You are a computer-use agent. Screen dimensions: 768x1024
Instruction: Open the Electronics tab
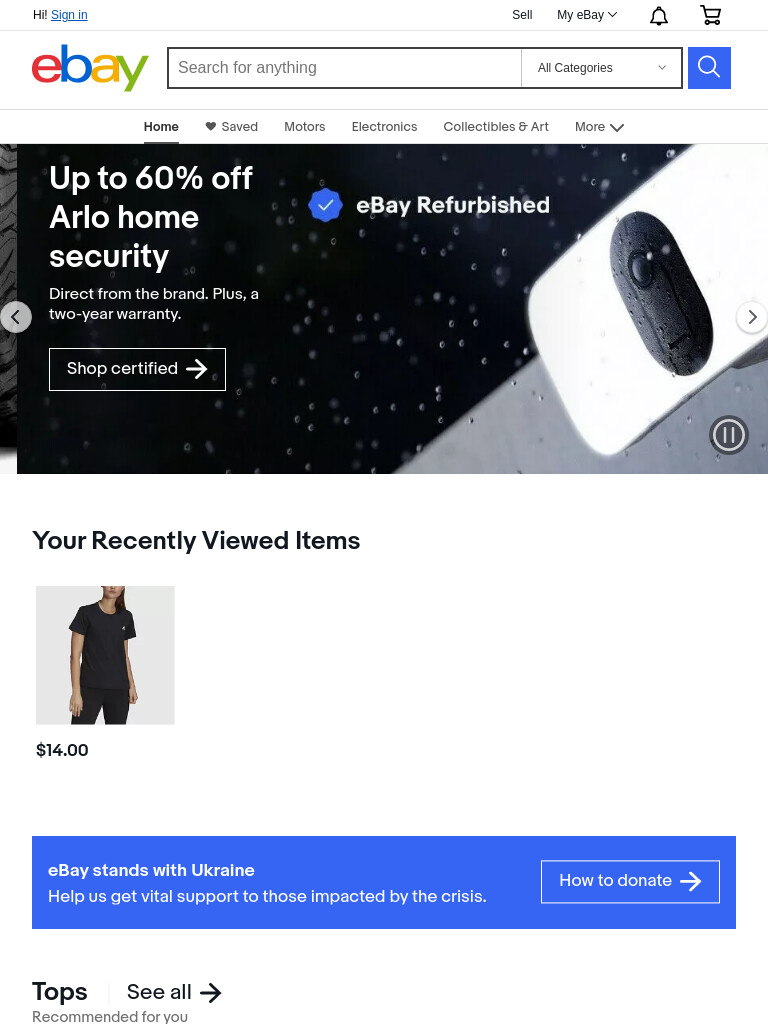click(384, 127)
